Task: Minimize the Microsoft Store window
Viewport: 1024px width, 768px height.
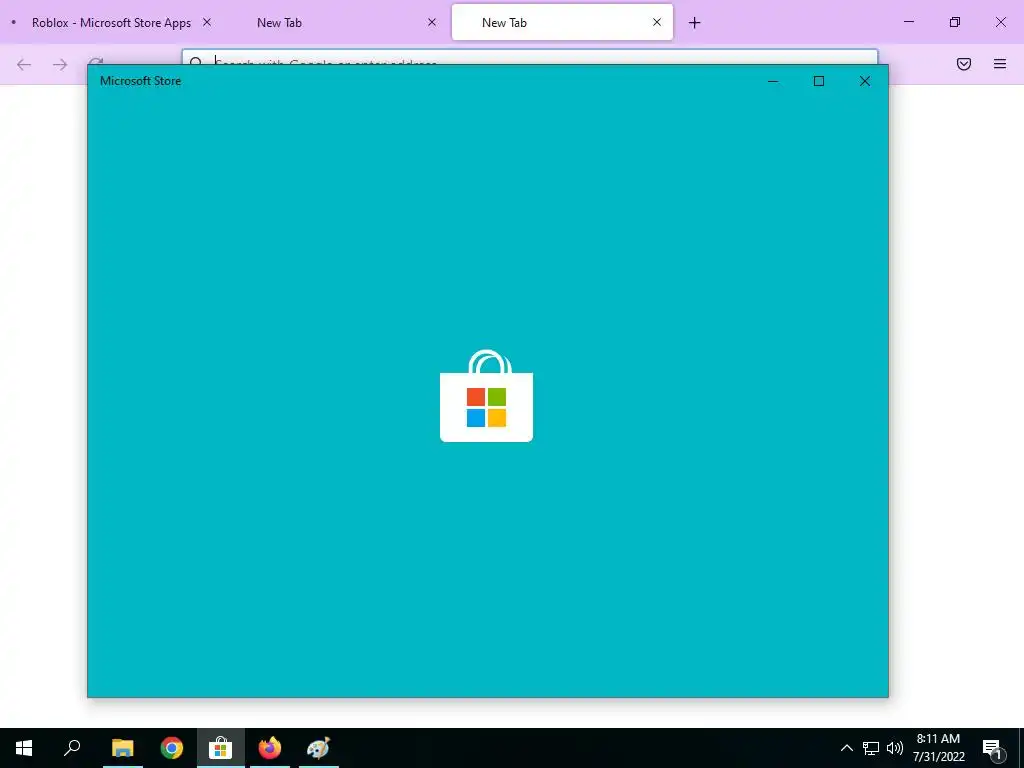Action: [x=773, y=81]
